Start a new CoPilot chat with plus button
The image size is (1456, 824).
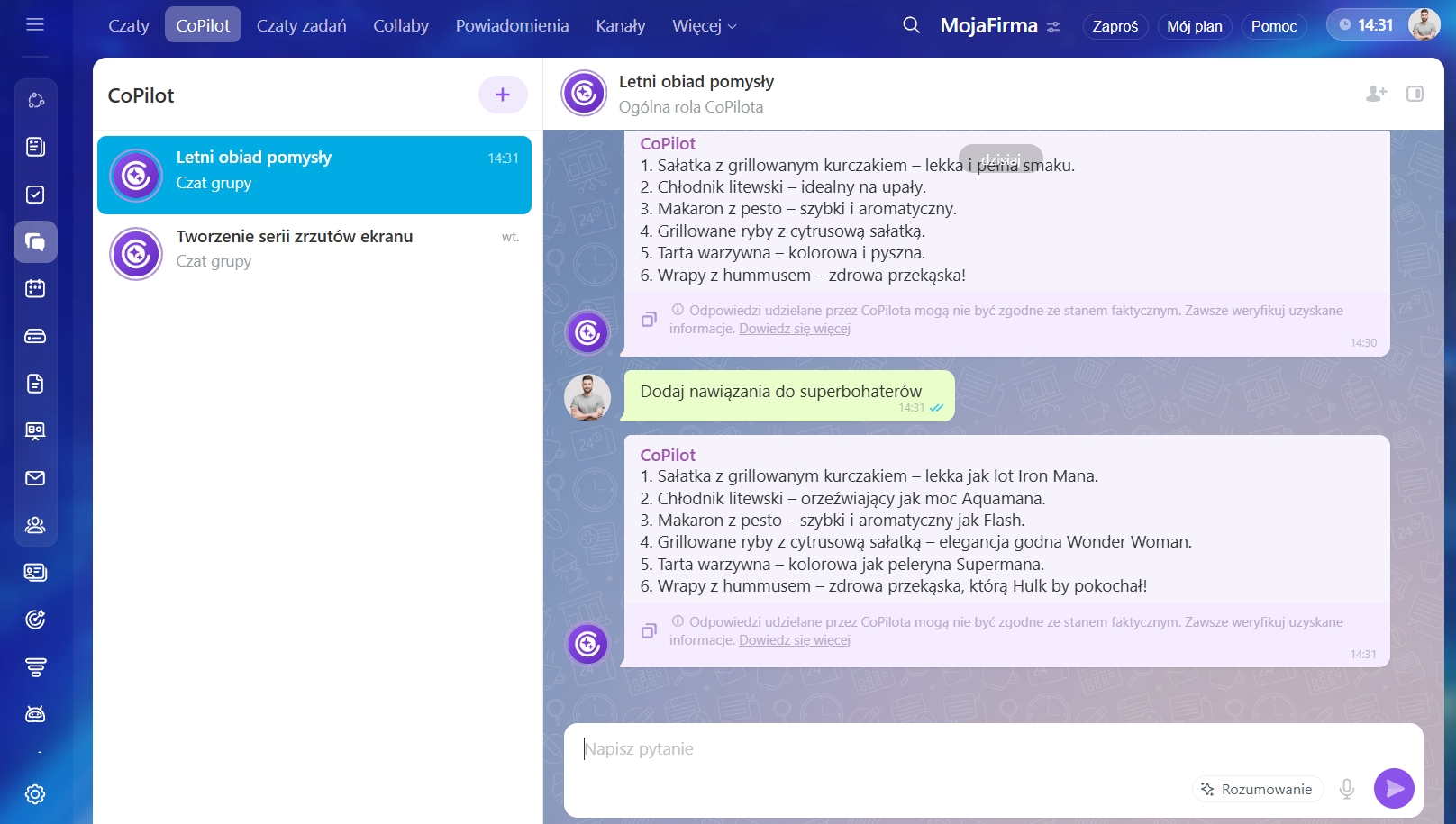click(502, 95)
